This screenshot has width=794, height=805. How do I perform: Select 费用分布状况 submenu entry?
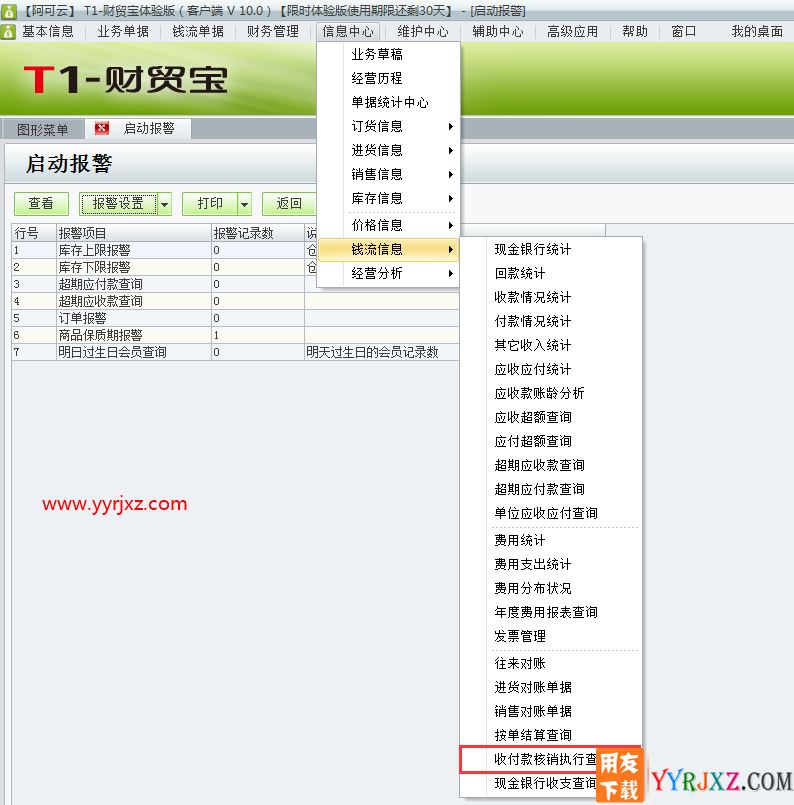click(551, 588)
